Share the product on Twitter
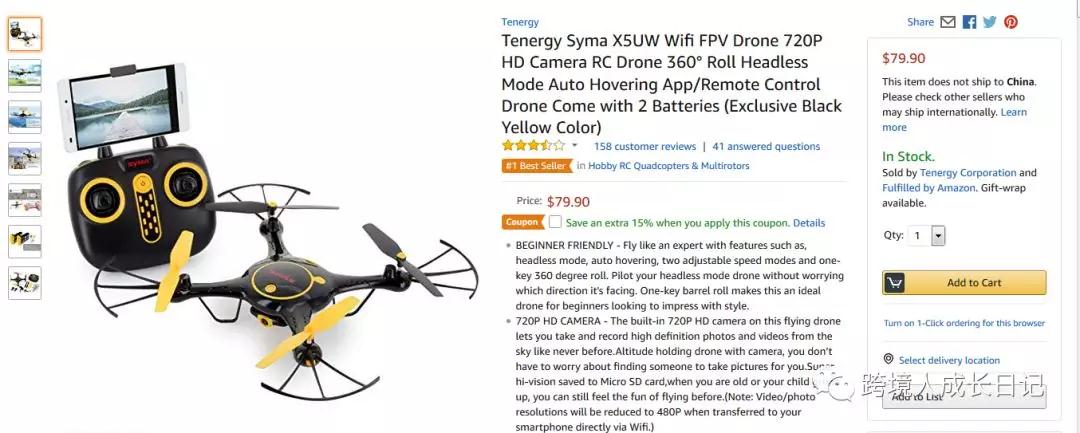The height and width of the screenshot is (433, 1080). pyautogui.click(x=990, y=22)
